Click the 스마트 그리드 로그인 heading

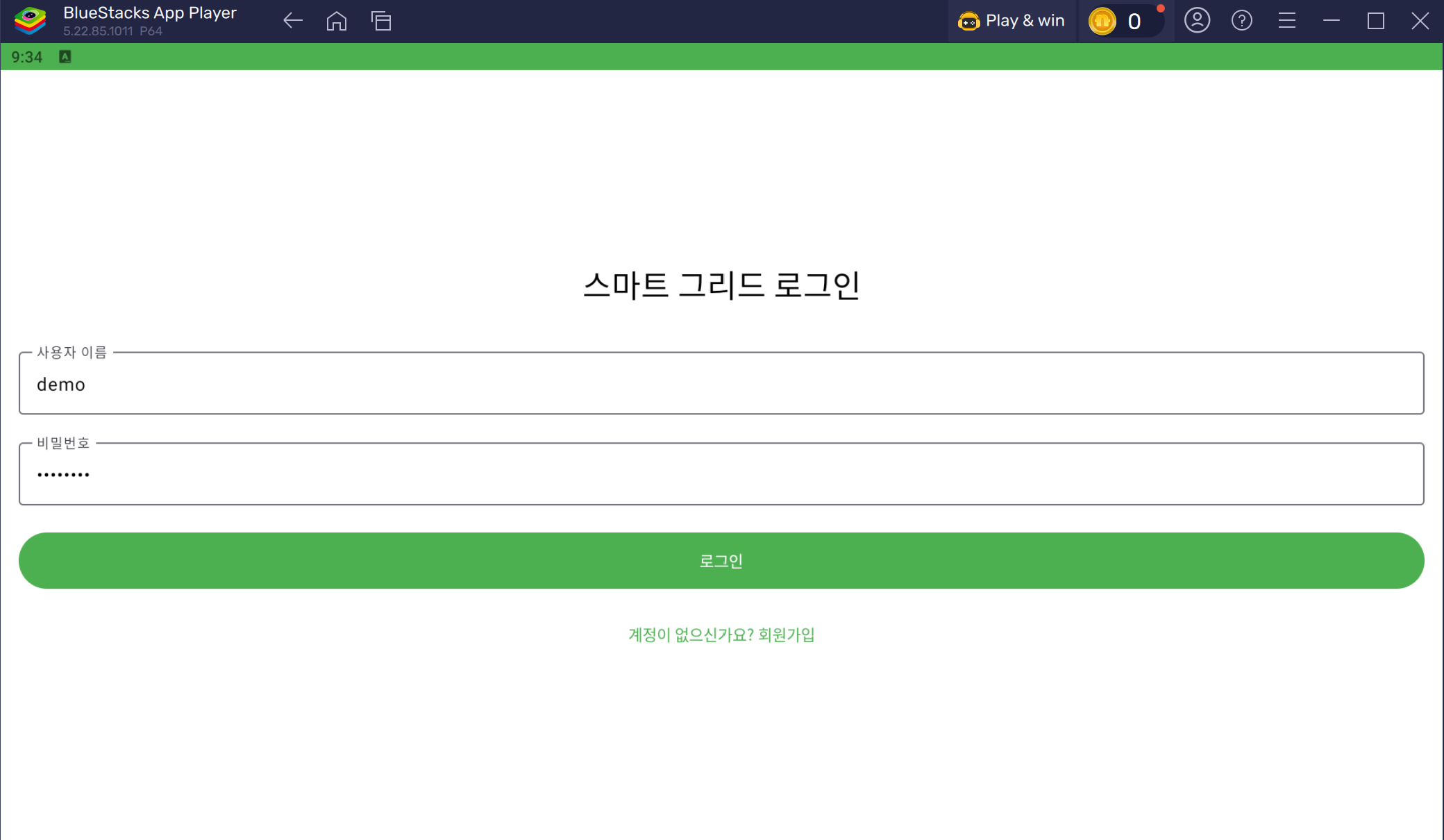[721, 285]
